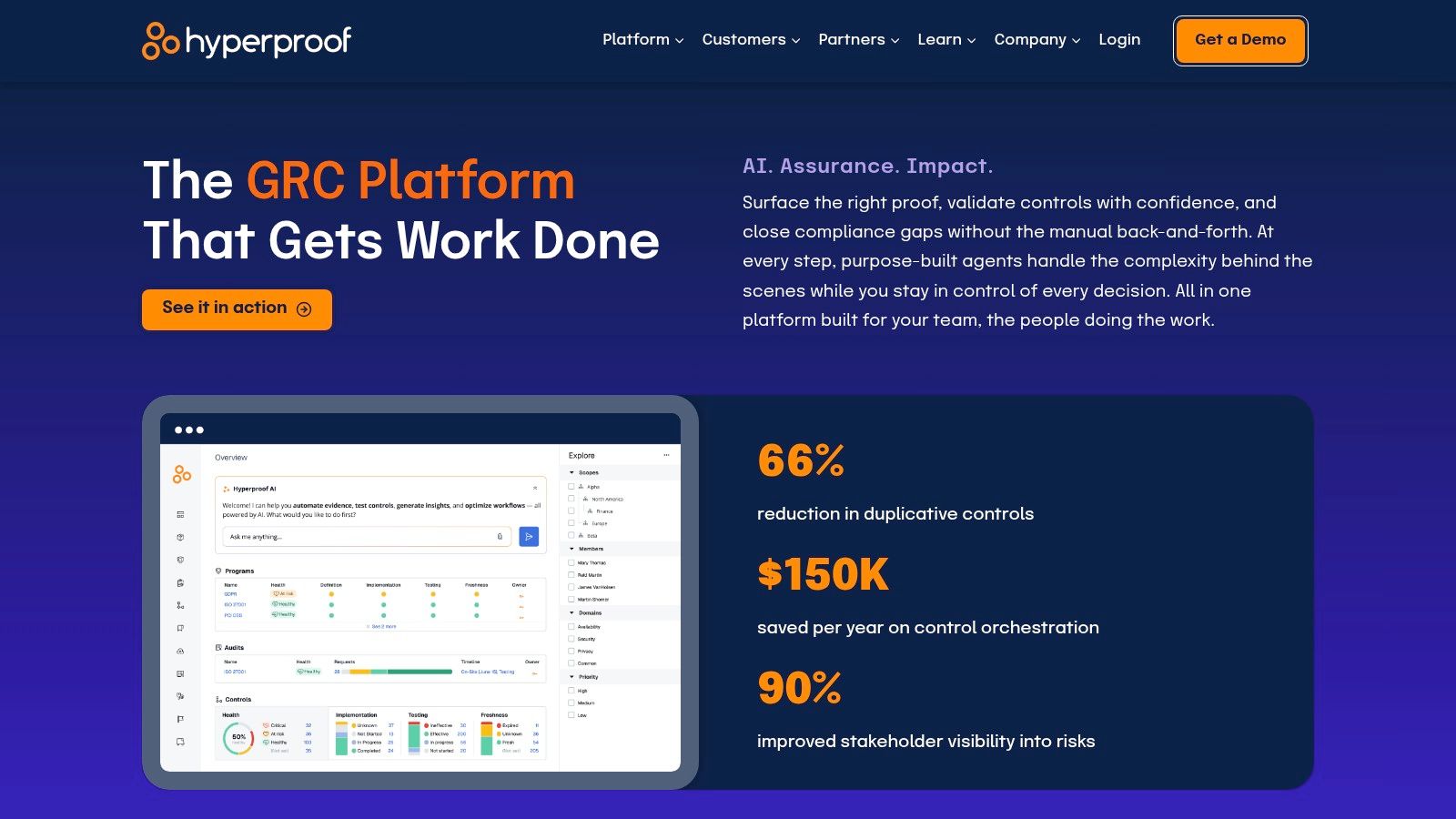Go to the Login page
The width and height of the screenshot is (1456, 819).
coord(1119,39)
